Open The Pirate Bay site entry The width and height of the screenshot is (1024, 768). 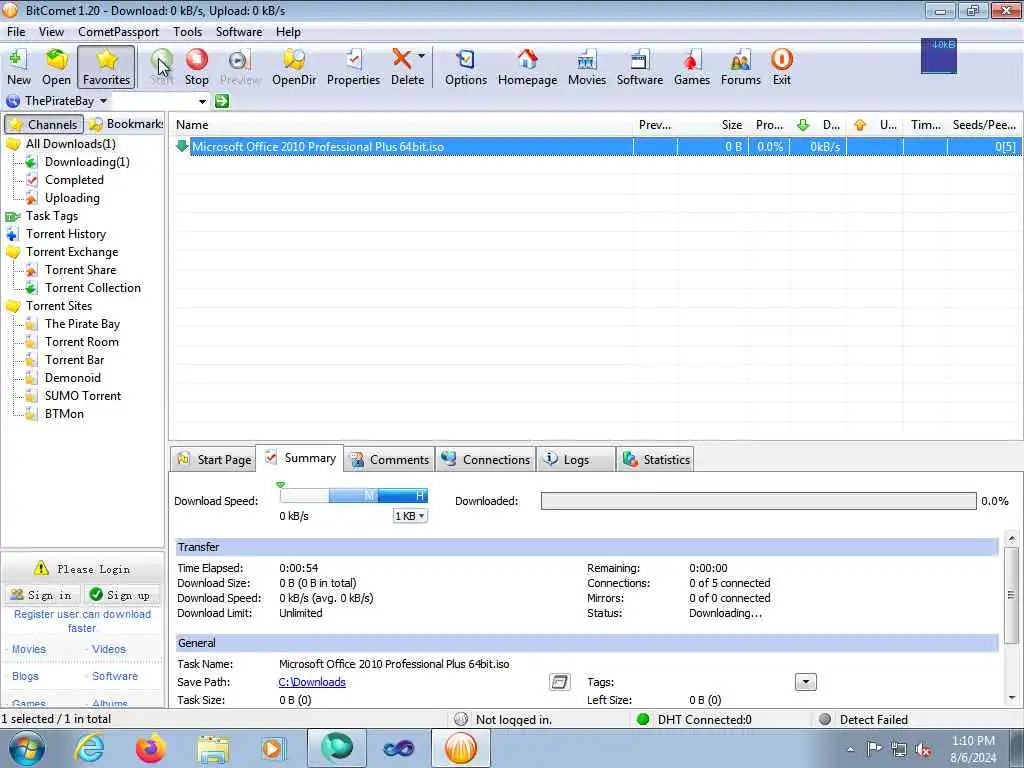coord(82,324)
